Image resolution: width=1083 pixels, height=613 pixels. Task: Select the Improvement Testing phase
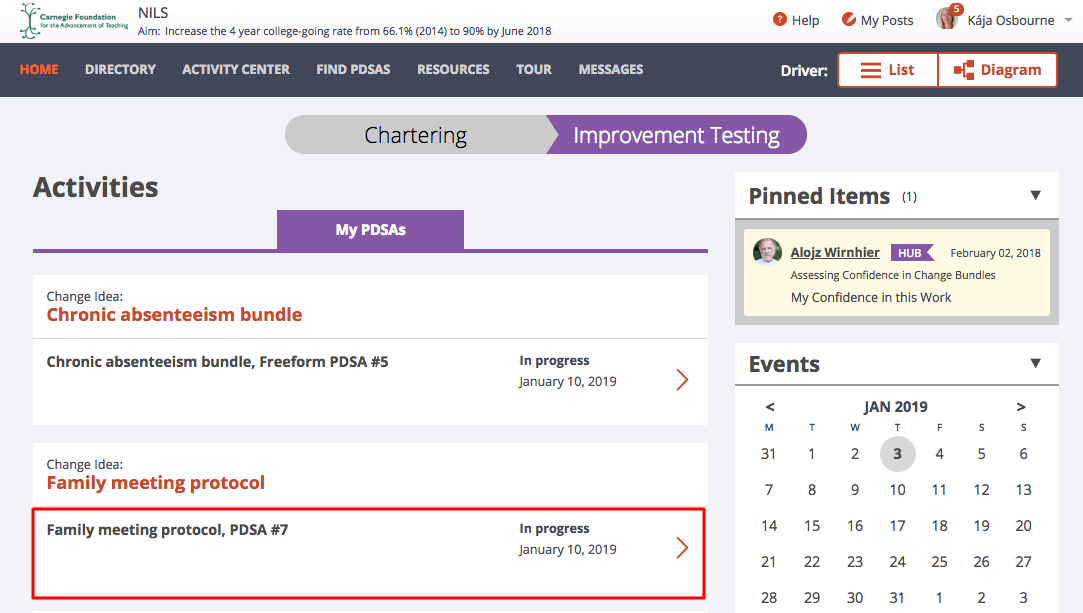tap(676, 135)
